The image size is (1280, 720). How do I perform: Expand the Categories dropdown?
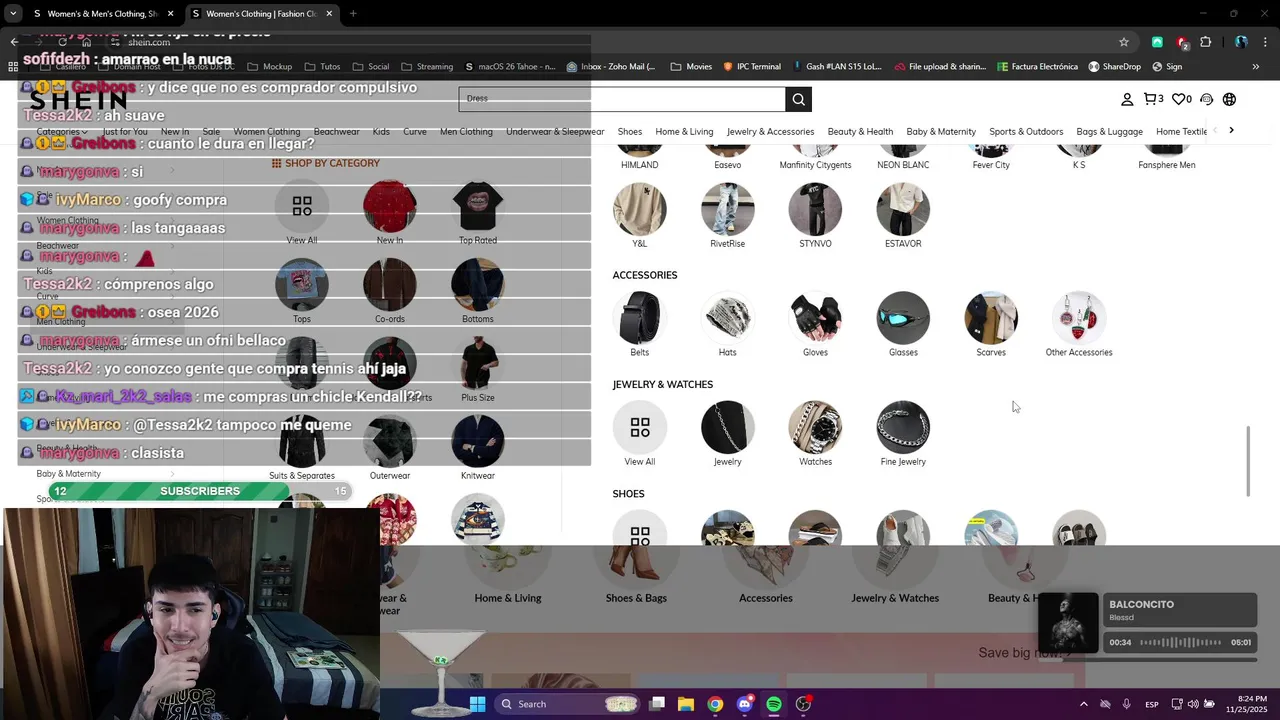[62, 131]
